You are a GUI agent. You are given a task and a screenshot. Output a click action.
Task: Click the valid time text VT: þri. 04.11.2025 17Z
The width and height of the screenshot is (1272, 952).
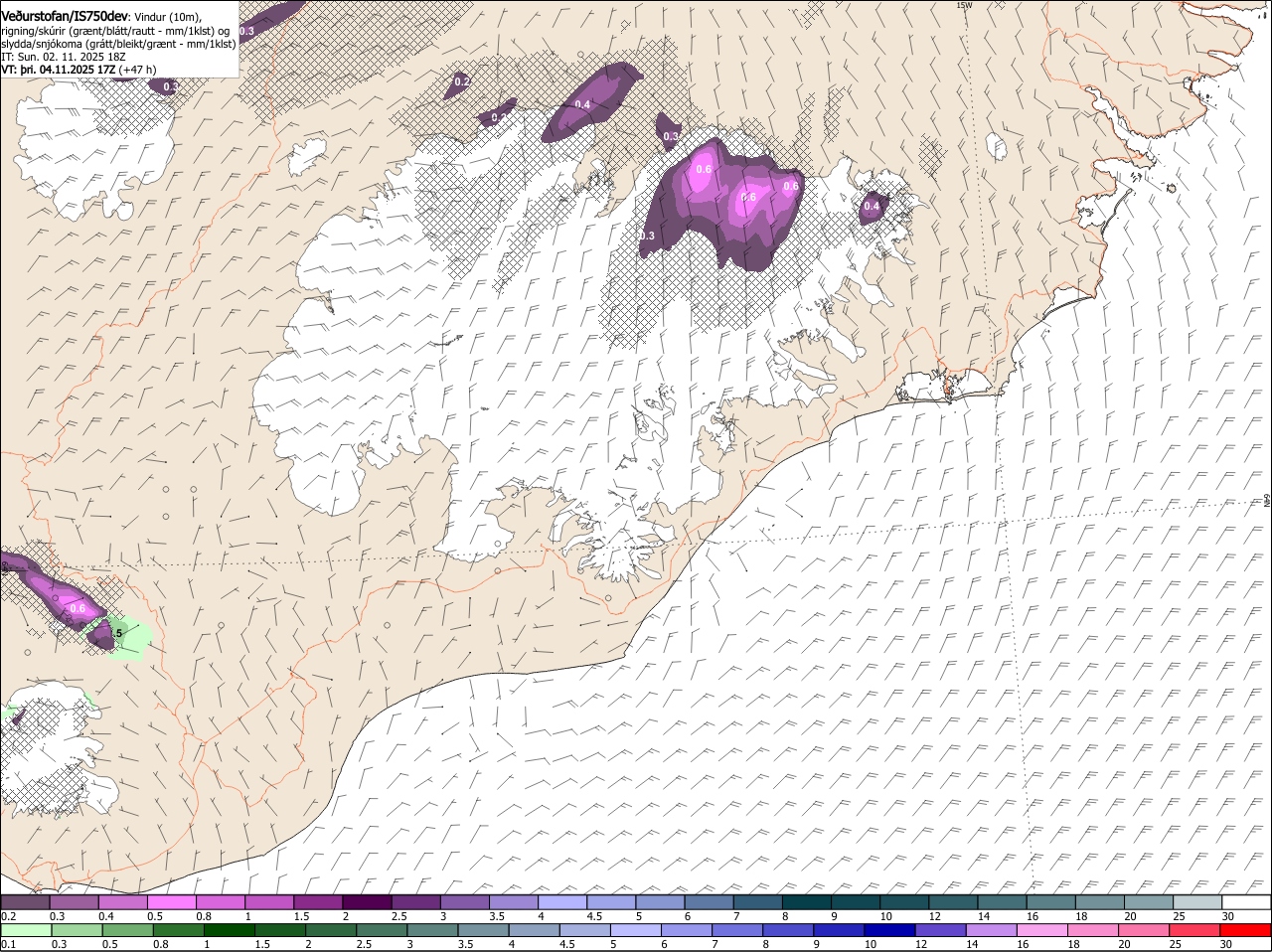tap(59, 70)
